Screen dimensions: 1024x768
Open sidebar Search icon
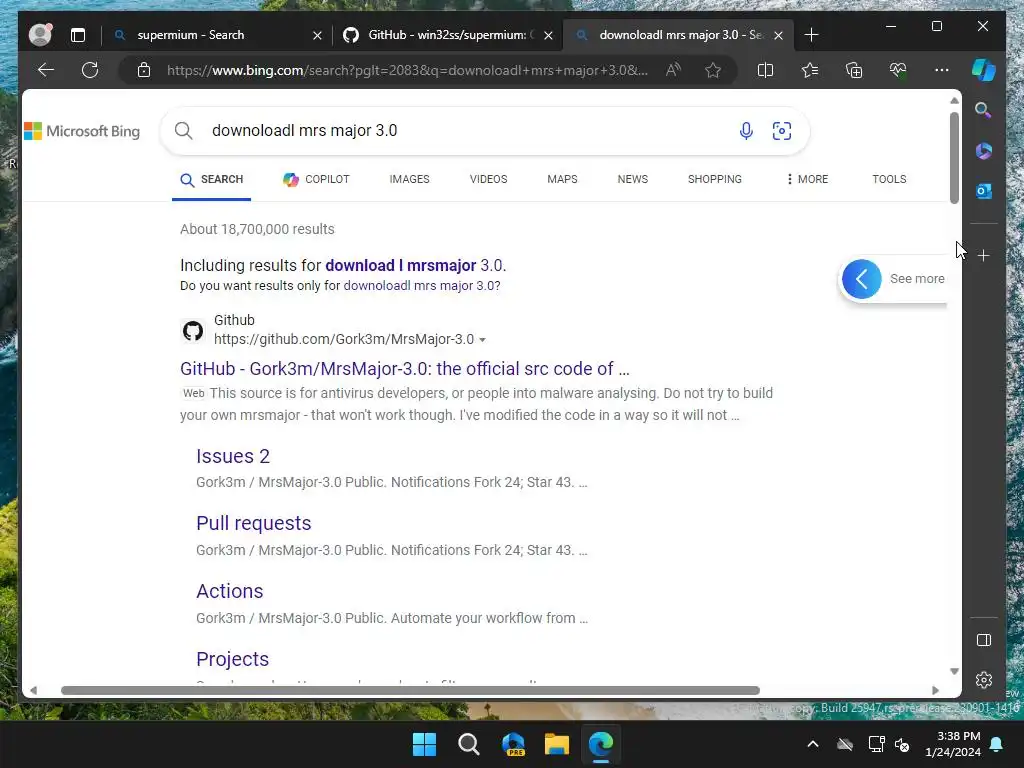click(984, 110)
